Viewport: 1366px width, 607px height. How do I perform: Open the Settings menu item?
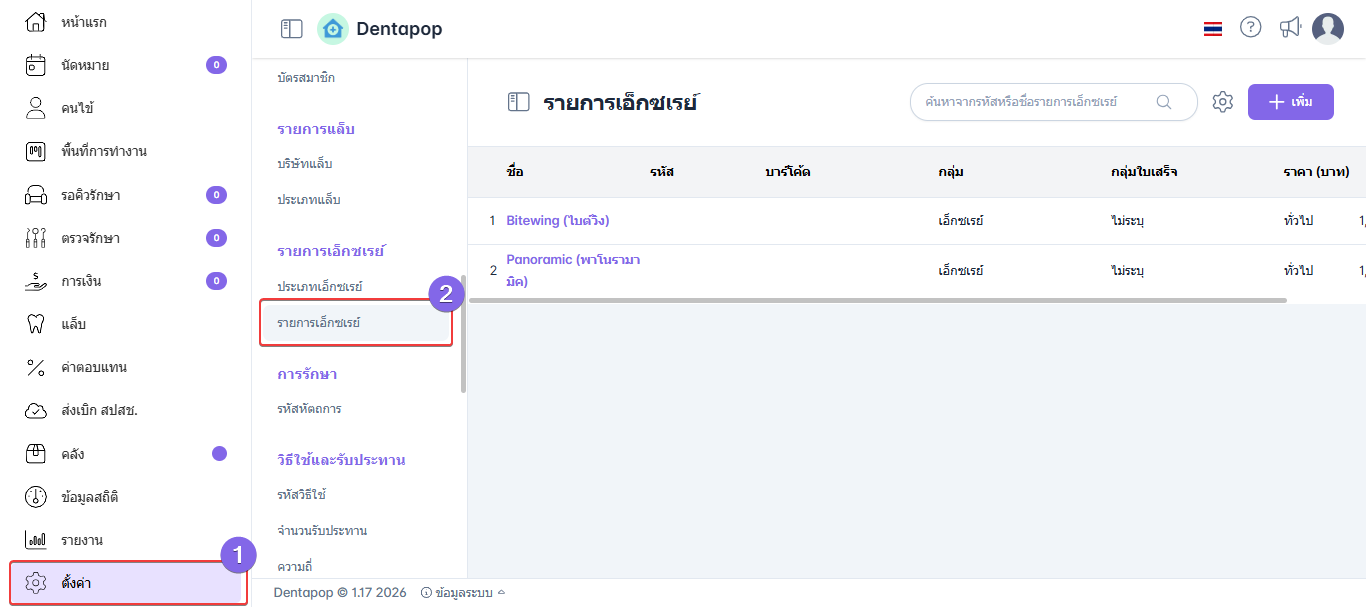click(x=128, y=583)
